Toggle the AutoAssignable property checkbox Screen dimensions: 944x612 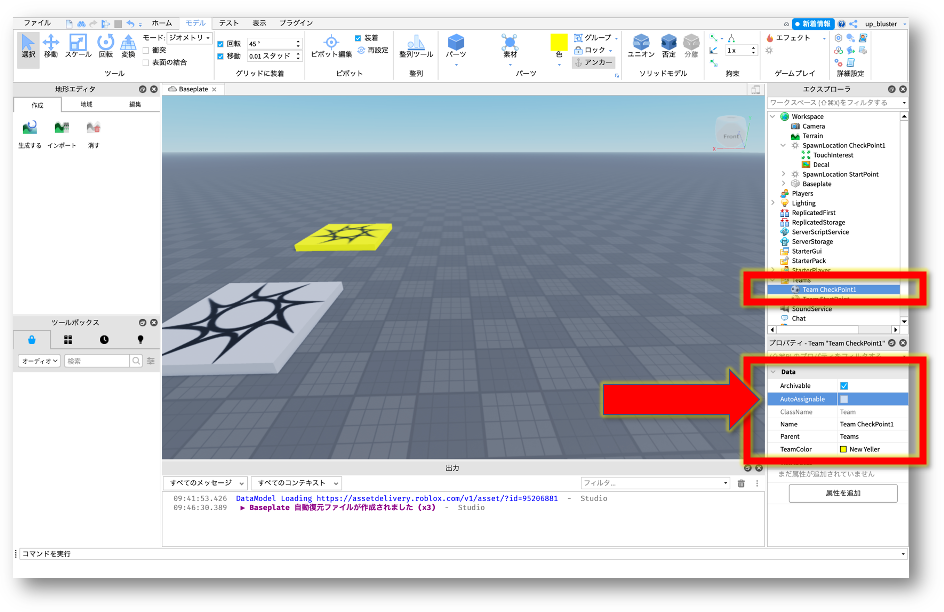[x=844, y=400]
